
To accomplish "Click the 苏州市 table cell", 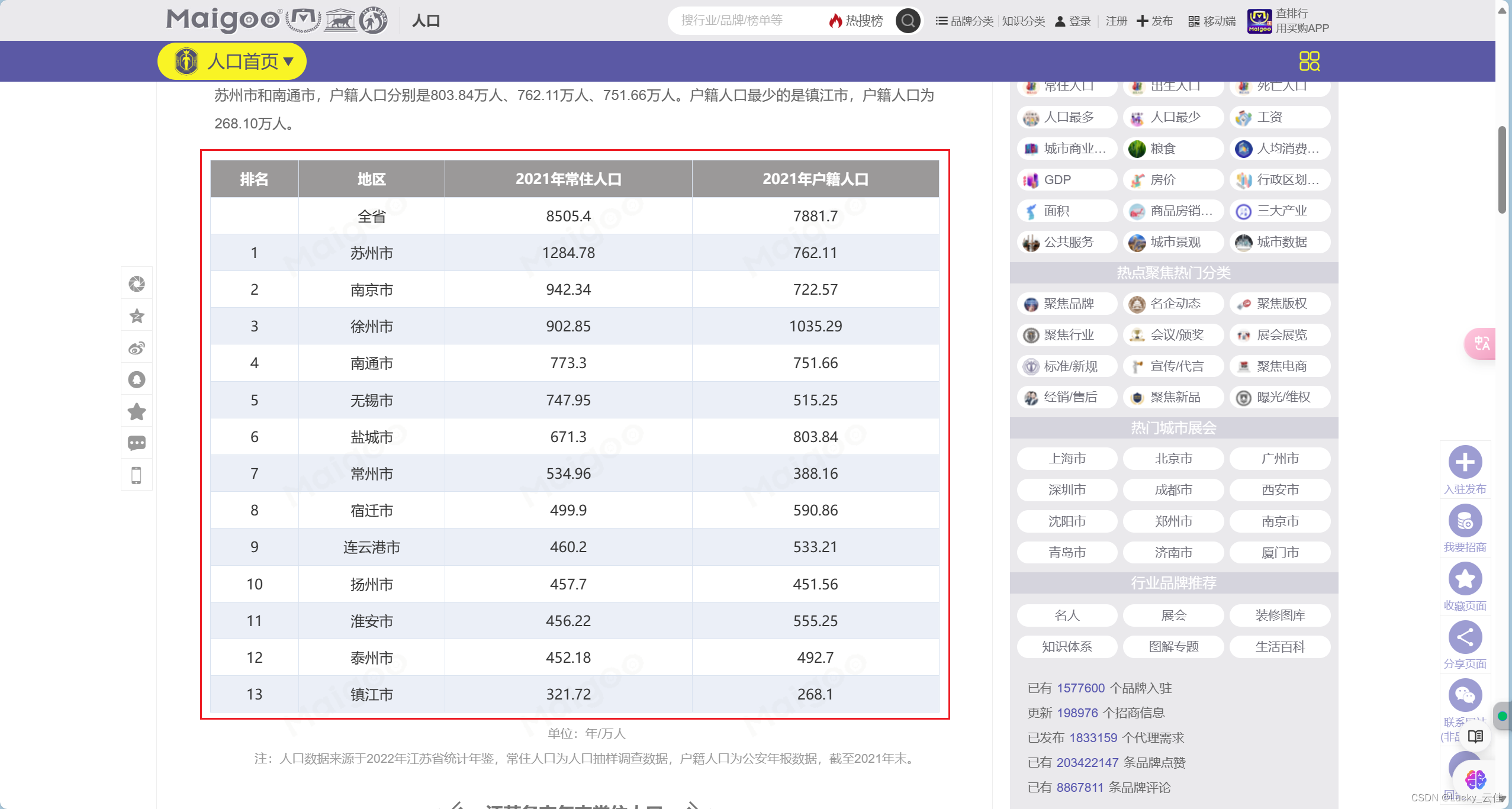I will pos(371,253).
